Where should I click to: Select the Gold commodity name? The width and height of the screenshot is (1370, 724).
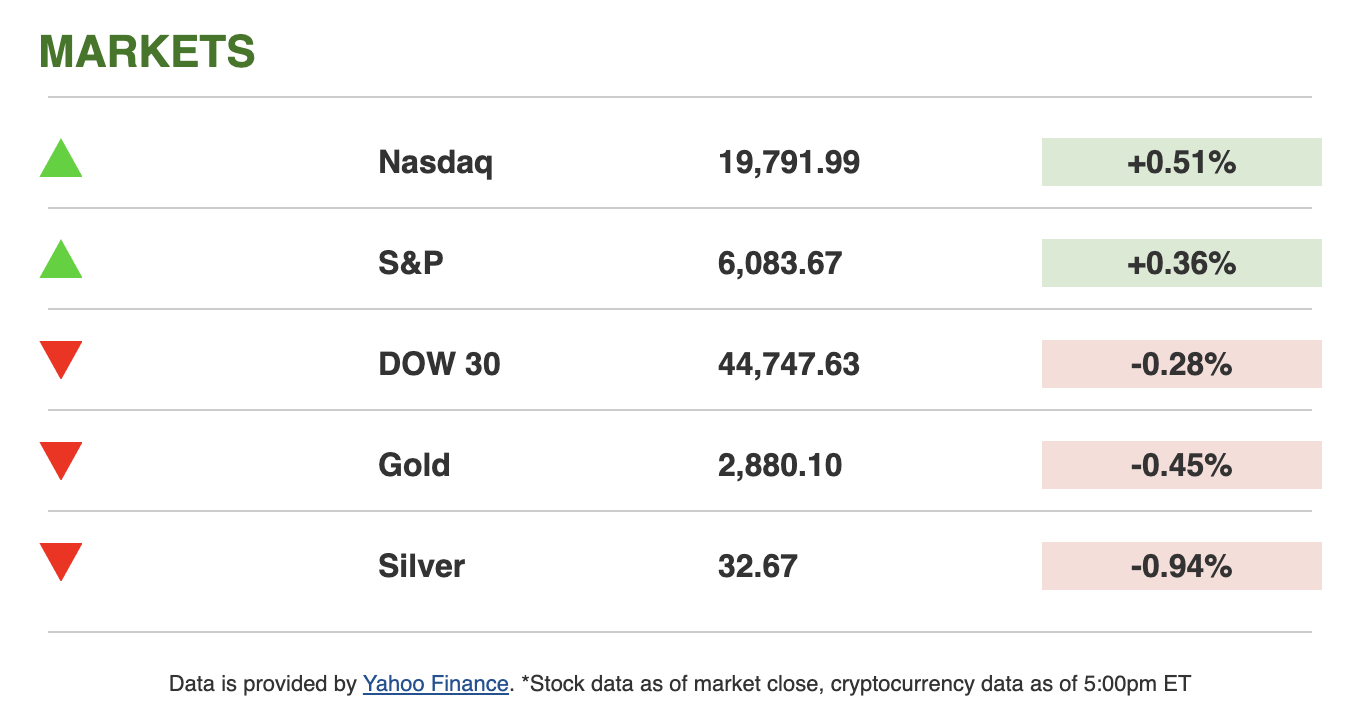click(414, 465)
